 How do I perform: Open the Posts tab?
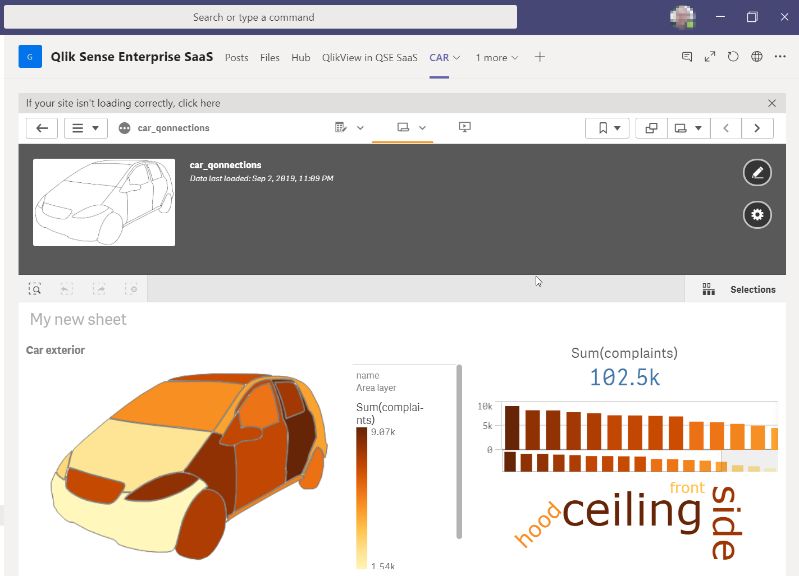click(236, 58)
